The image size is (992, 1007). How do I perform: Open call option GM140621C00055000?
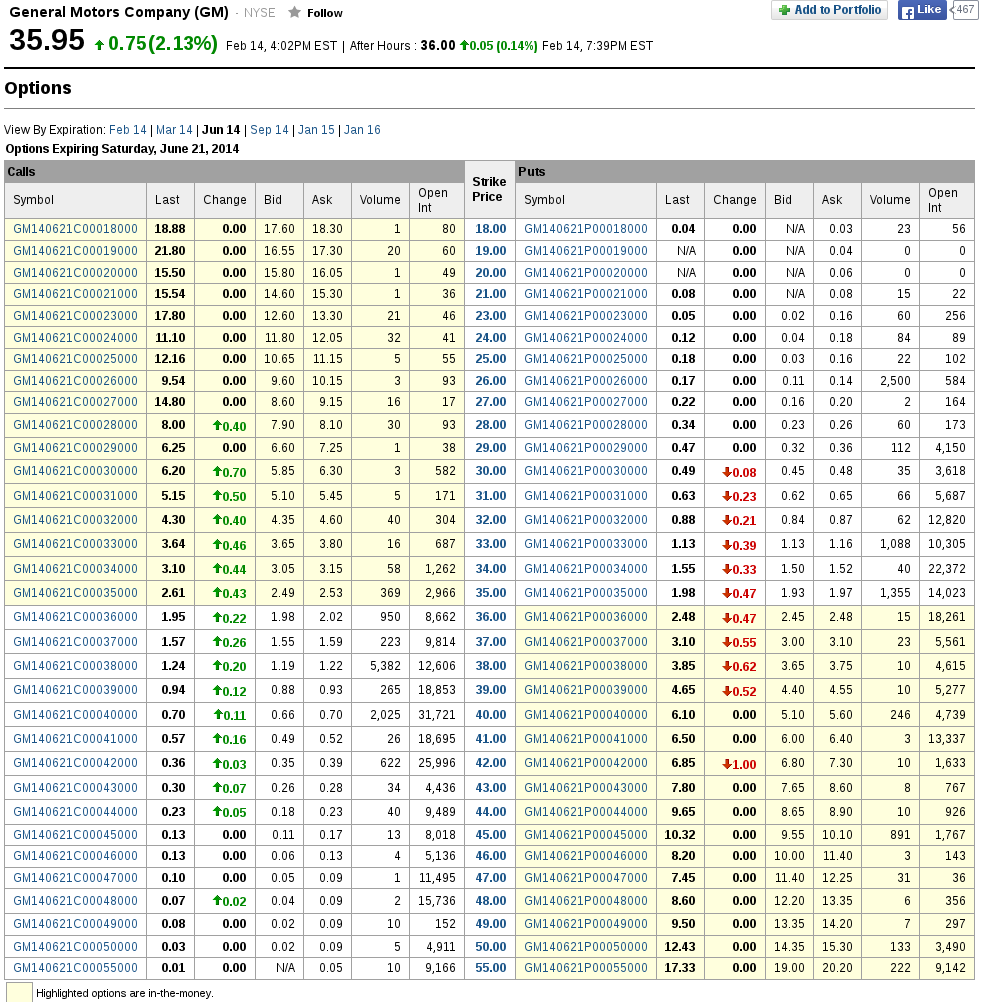75,968
